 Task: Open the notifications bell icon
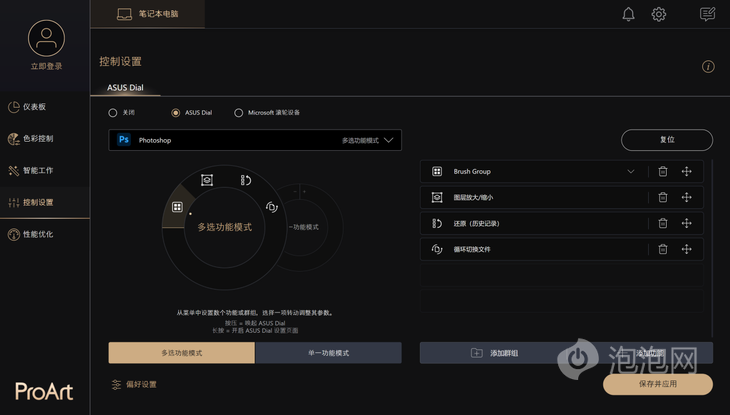pyautogui.click(x=628, y=14)
